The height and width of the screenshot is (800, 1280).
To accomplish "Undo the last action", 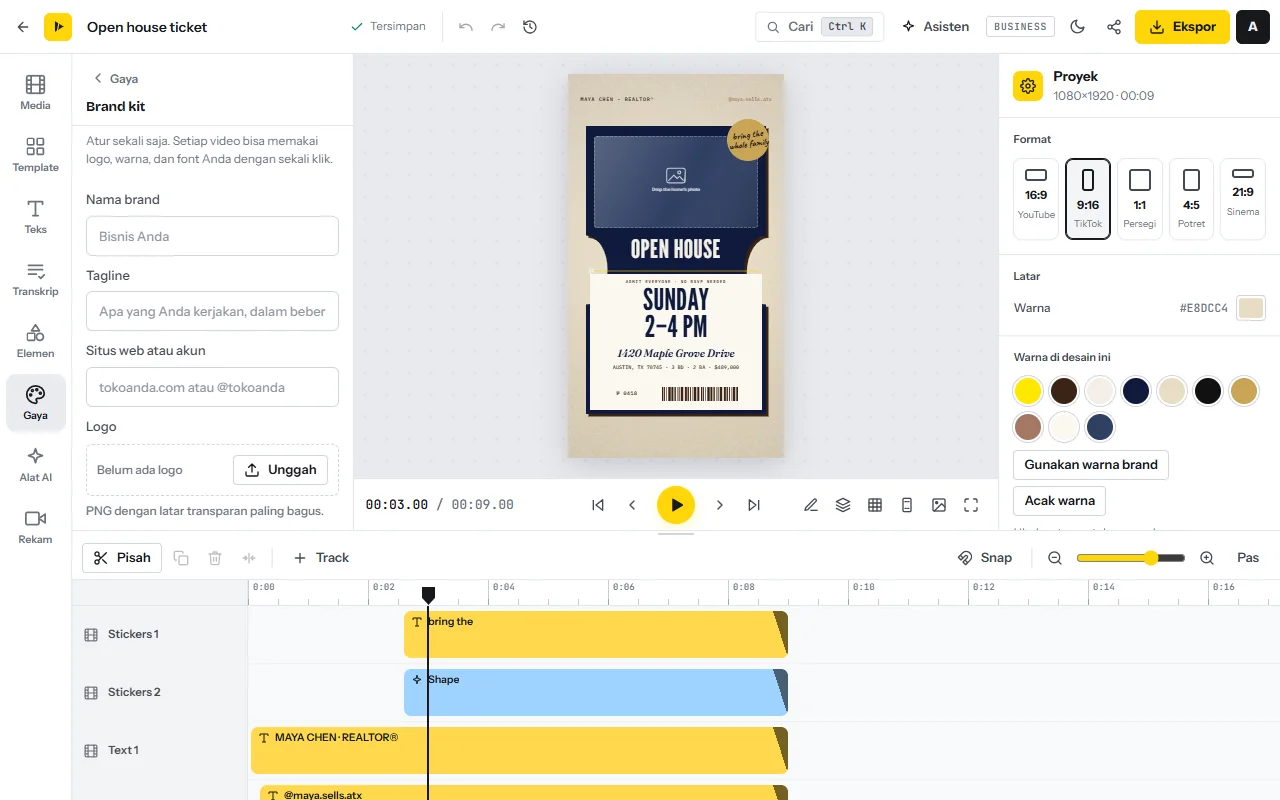I will (466, 27).
